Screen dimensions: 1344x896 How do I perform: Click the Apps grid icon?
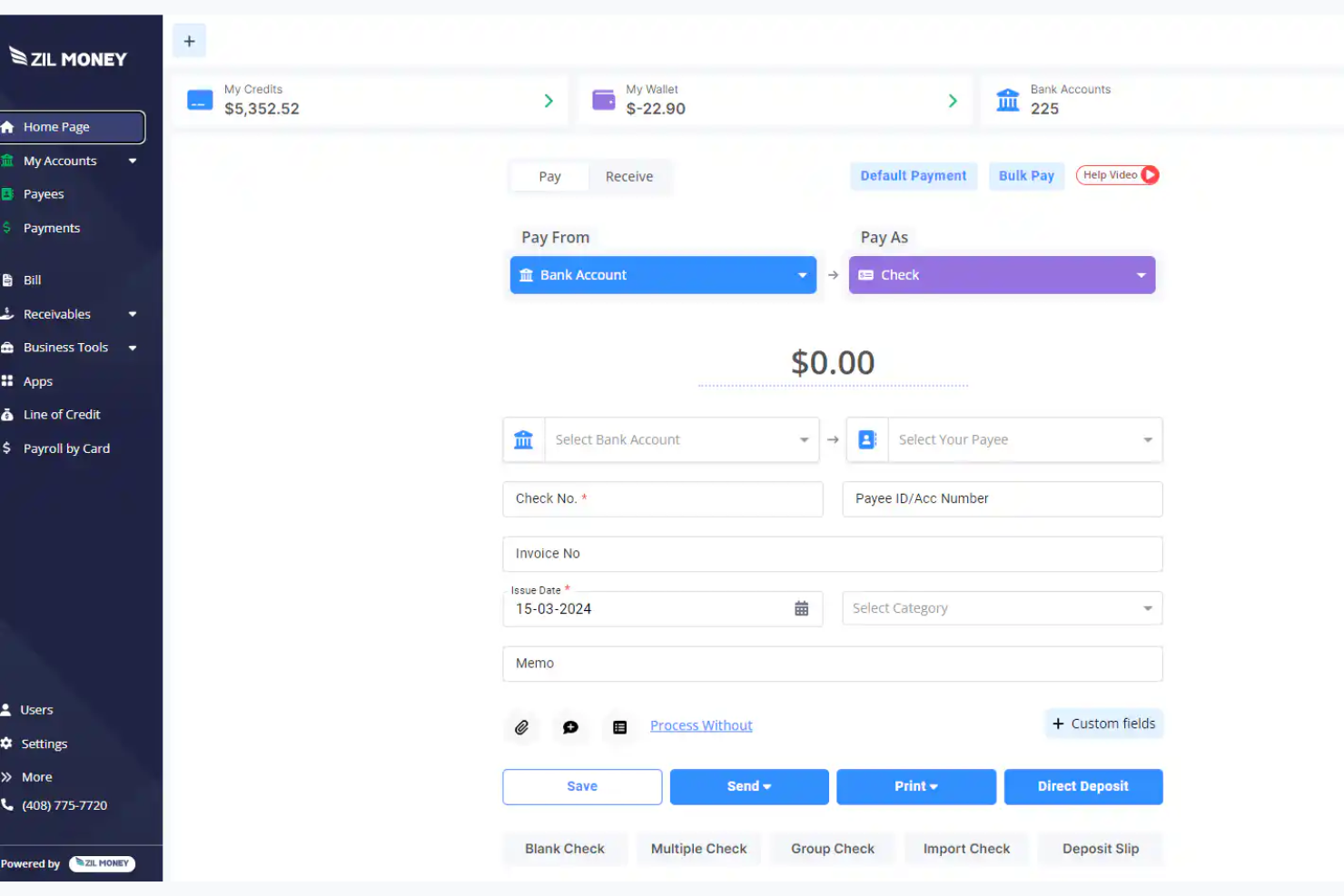pyautogui.click(x=7, y=381)
